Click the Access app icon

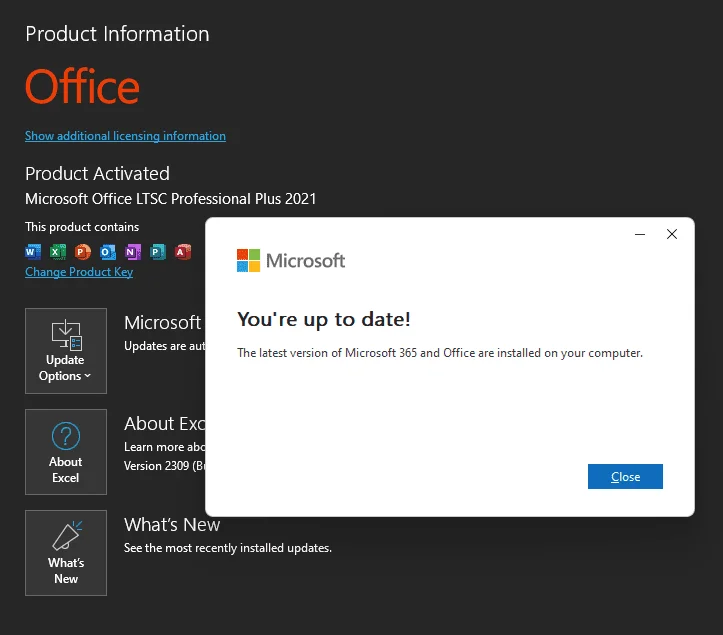(183, 252)
